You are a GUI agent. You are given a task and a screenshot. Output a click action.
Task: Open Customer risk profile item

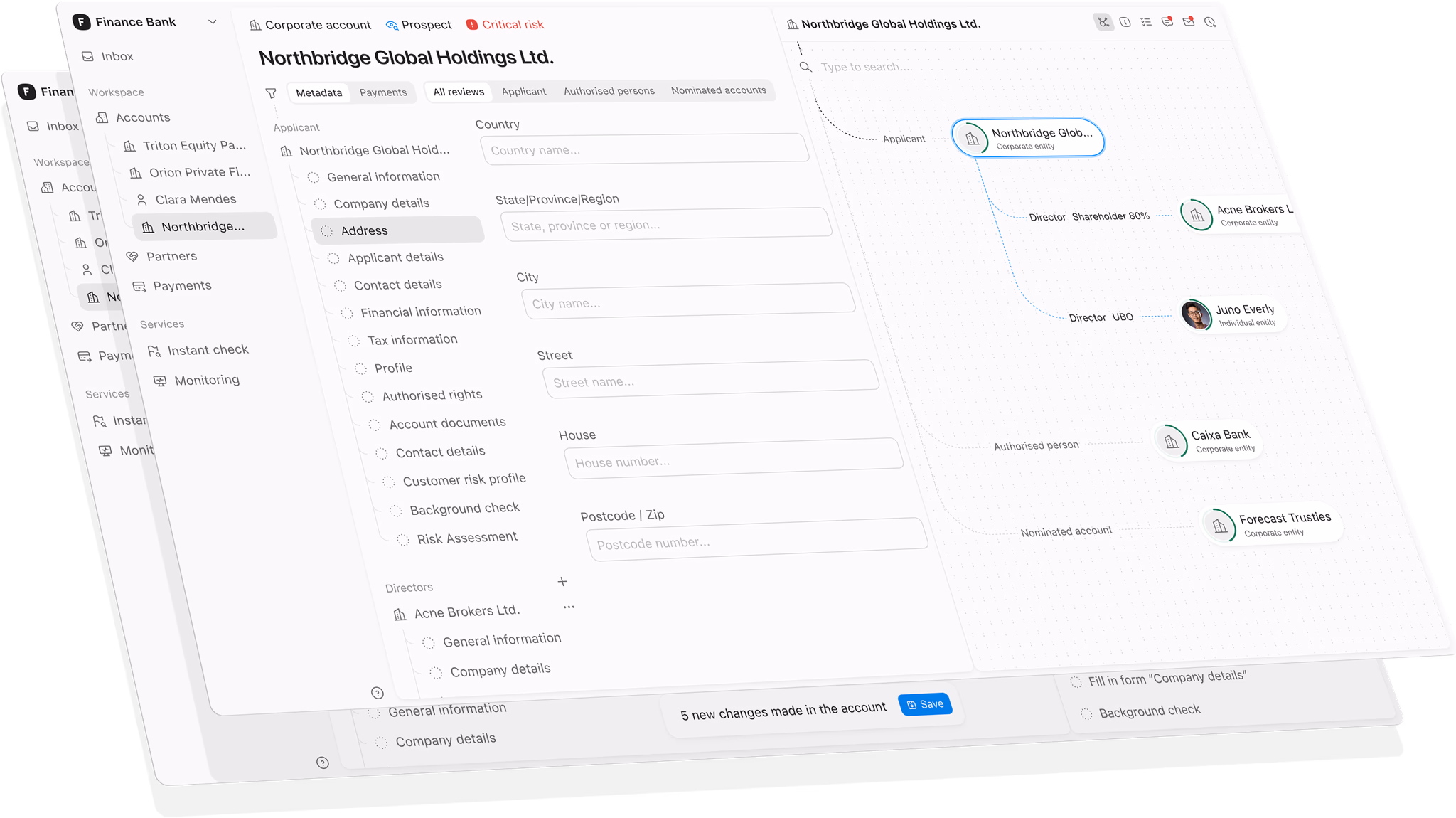point(454,480)
